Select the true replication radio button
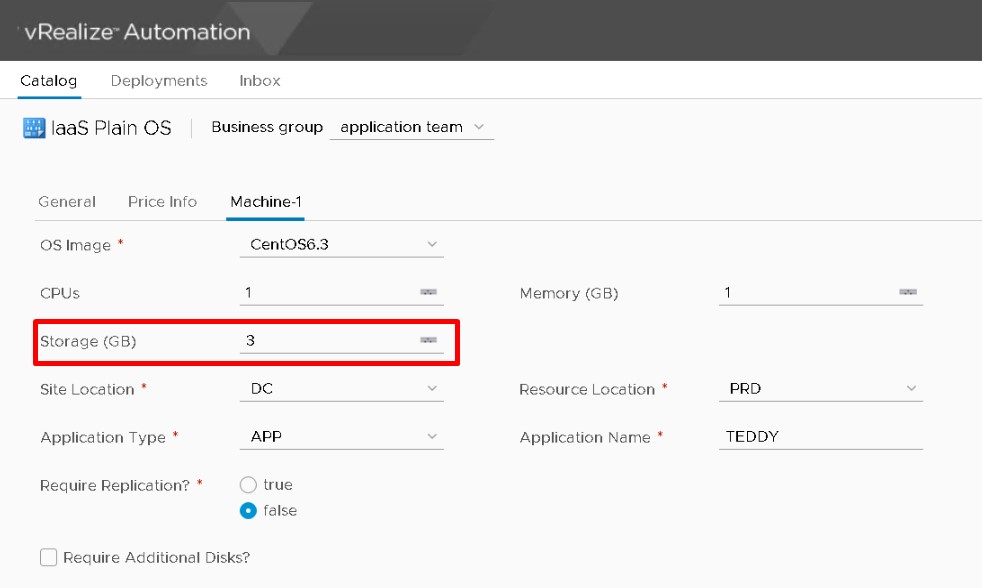Screen dimensions: 982x588 point(249,485)
